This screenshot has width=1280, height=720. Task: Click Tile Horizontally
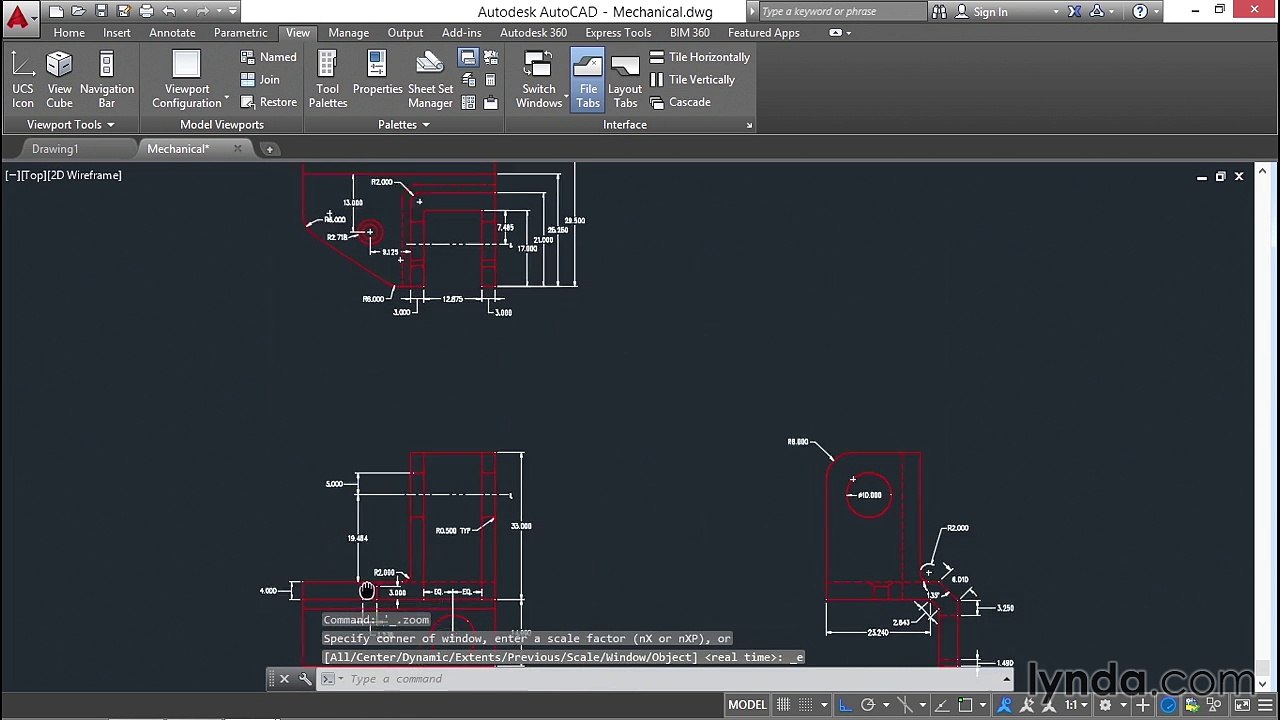(699, 57)
